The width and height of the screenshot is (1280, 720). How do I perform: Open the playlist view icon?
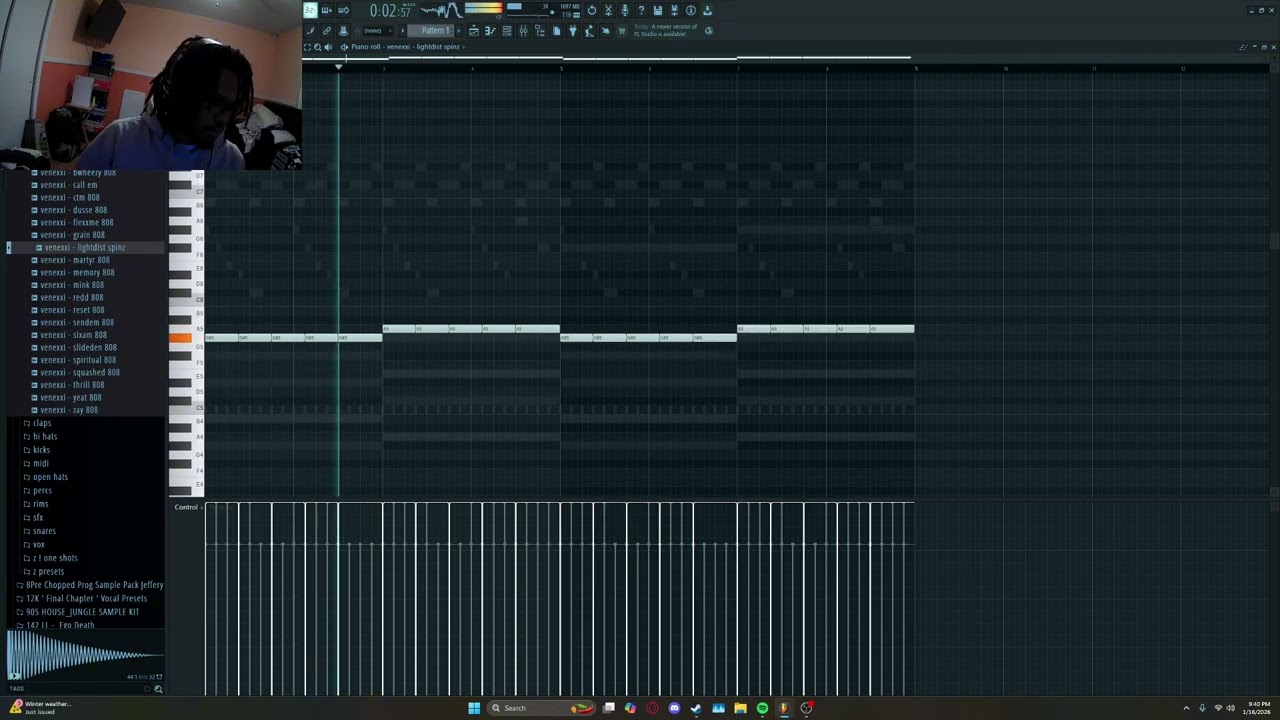click(474, 31)
